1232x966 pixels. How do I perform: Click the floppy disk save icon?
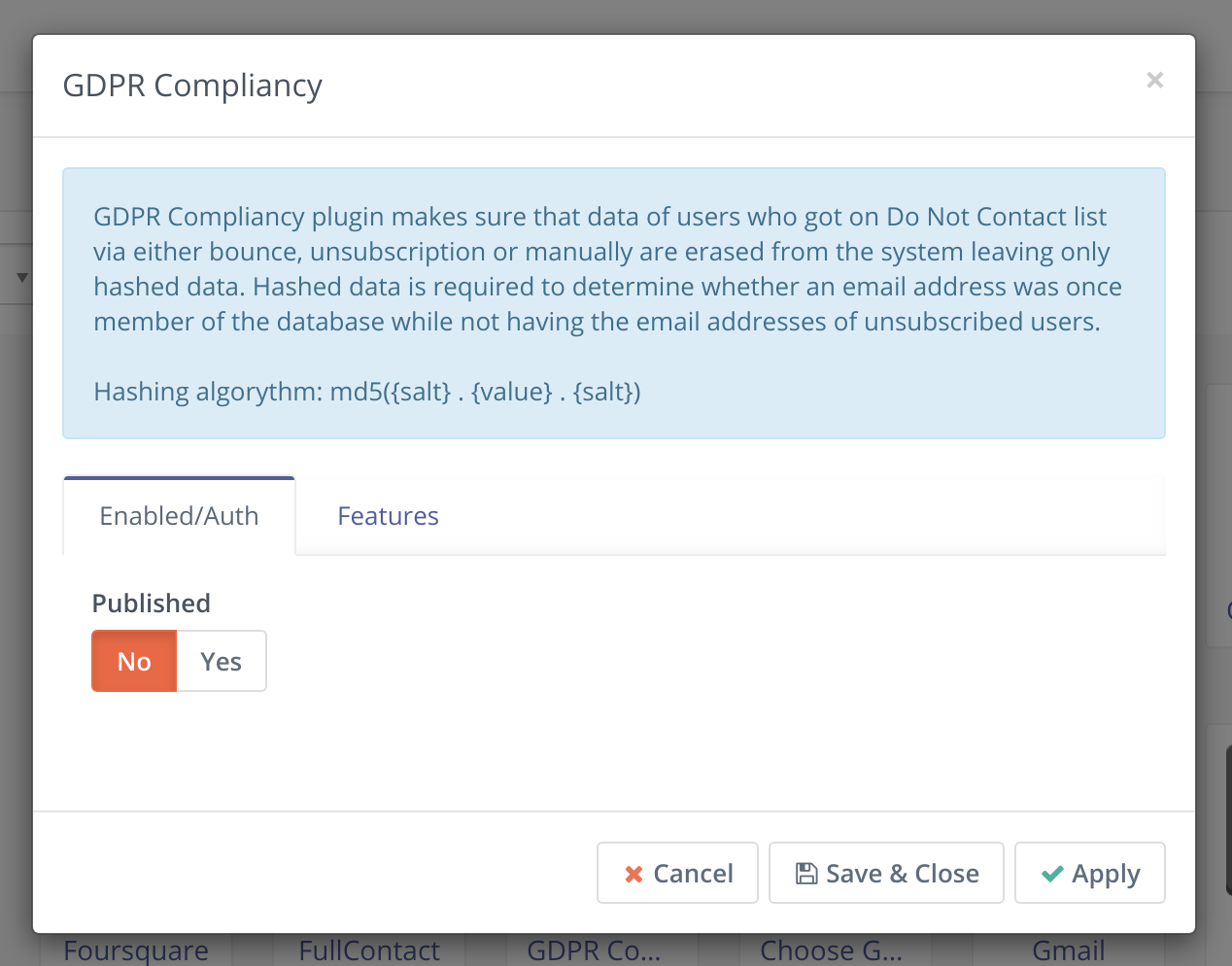[806, 873]
